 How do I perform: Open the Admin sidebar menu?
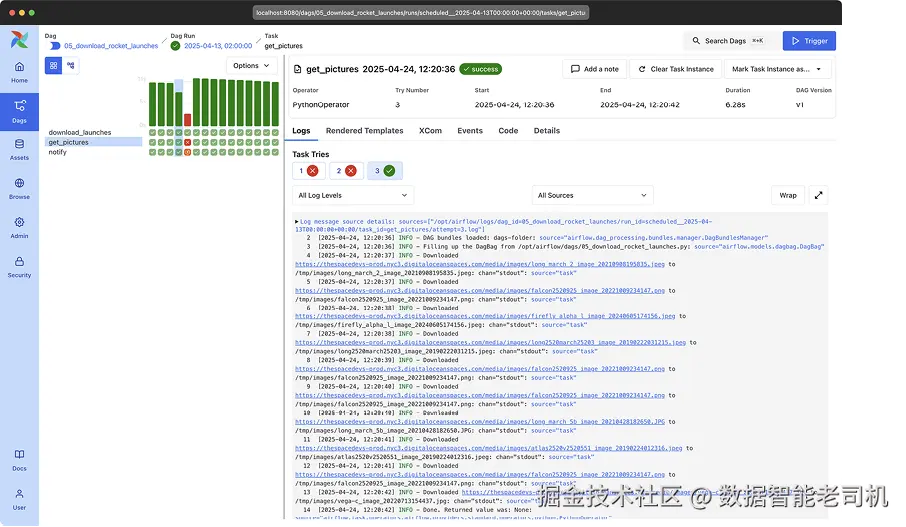coord(19,228)
